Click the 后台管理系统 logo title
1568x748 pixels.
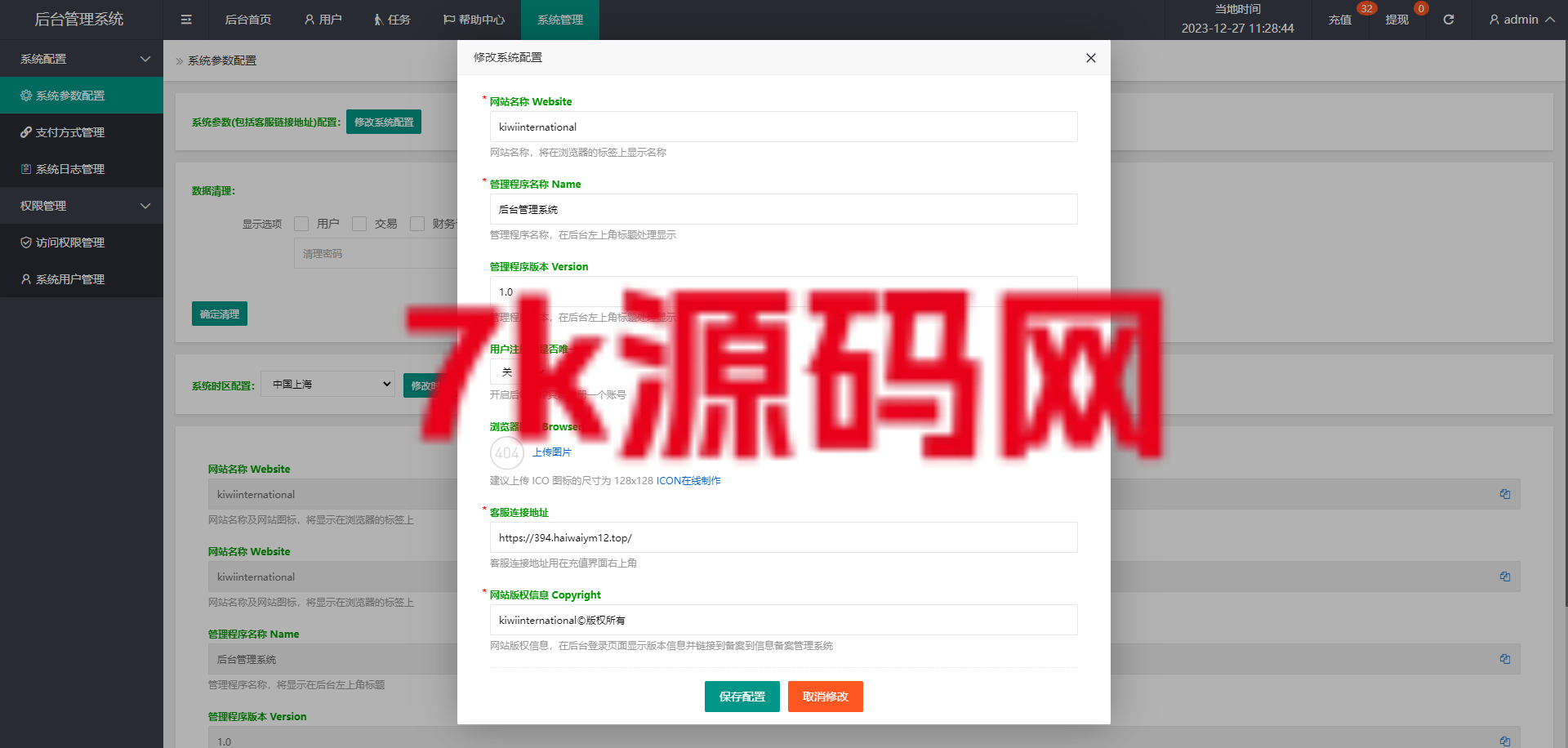(79, 19)
